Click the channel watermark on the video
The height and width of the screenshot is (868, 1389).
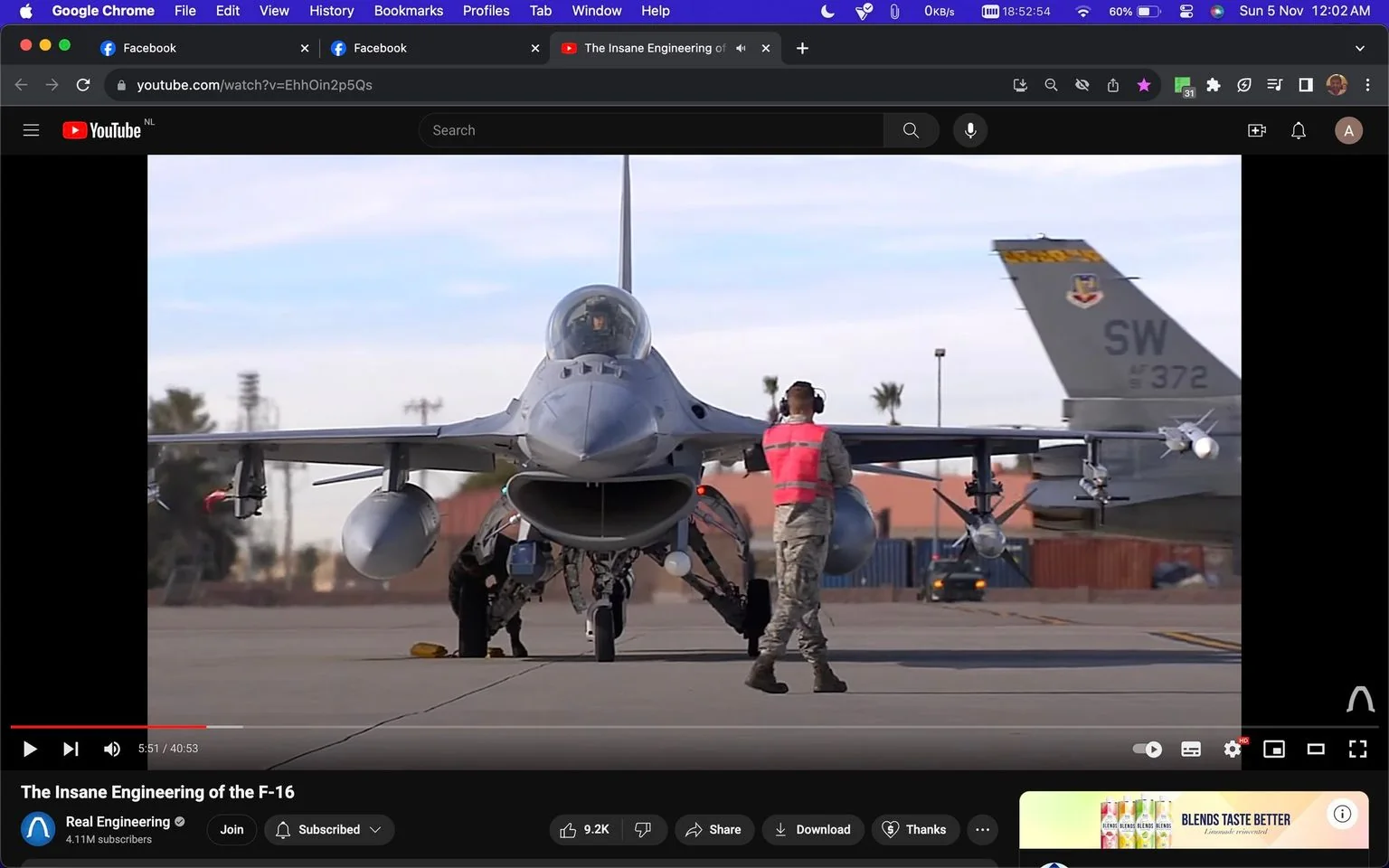click(x=1360, y=699)
